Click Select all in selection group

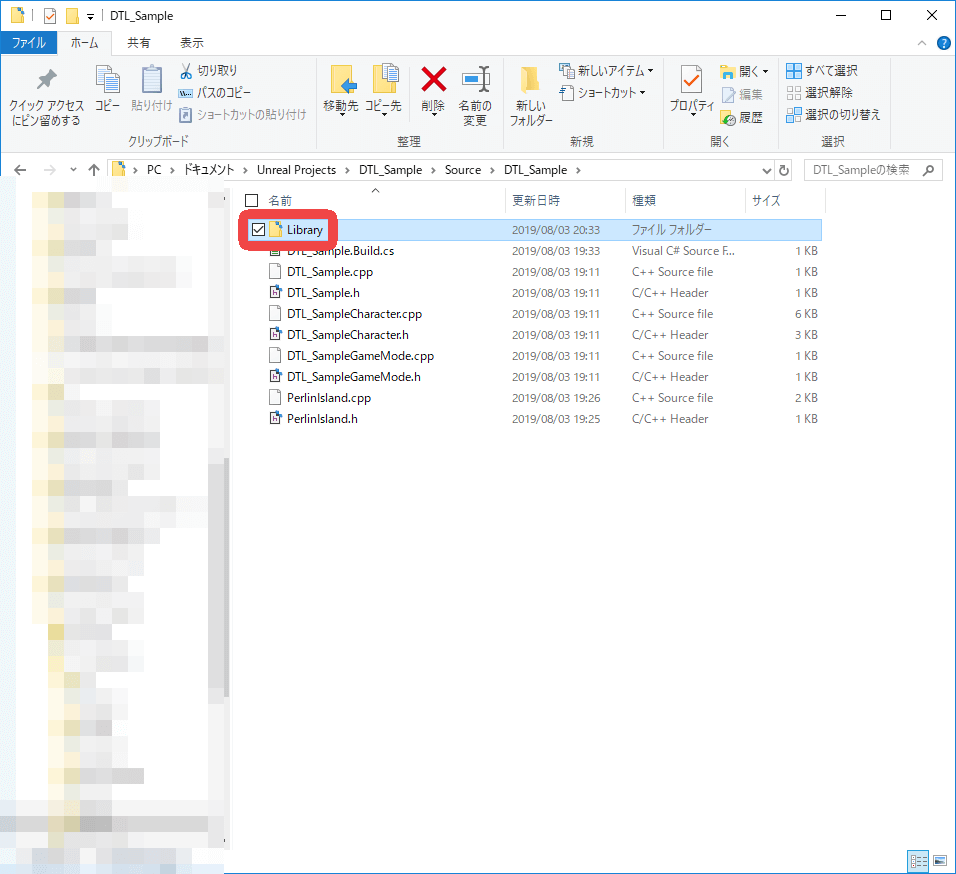pos(822,71)
